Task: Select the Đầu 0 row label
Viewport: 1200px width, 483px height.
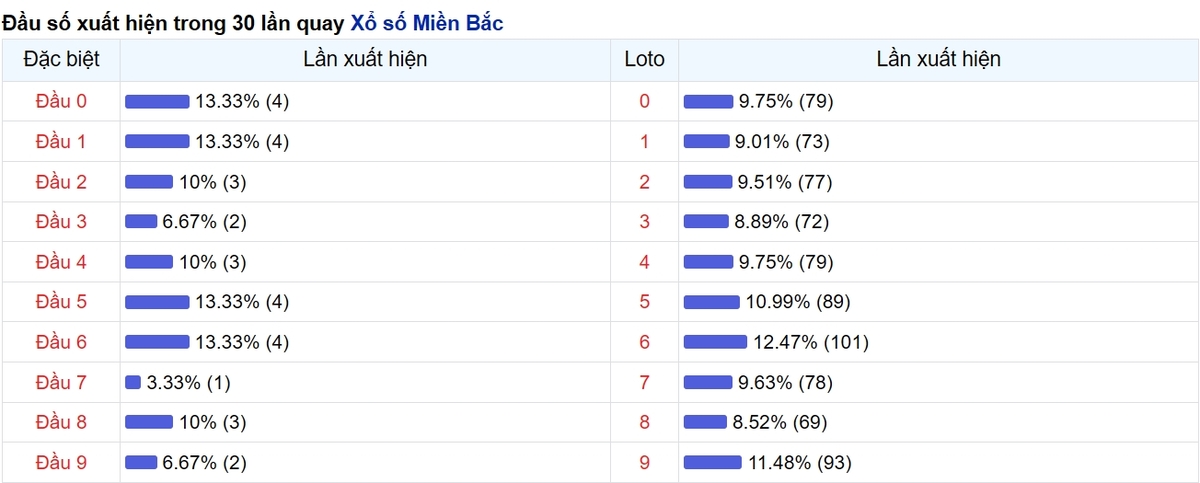Action: [x=61, y=101]
